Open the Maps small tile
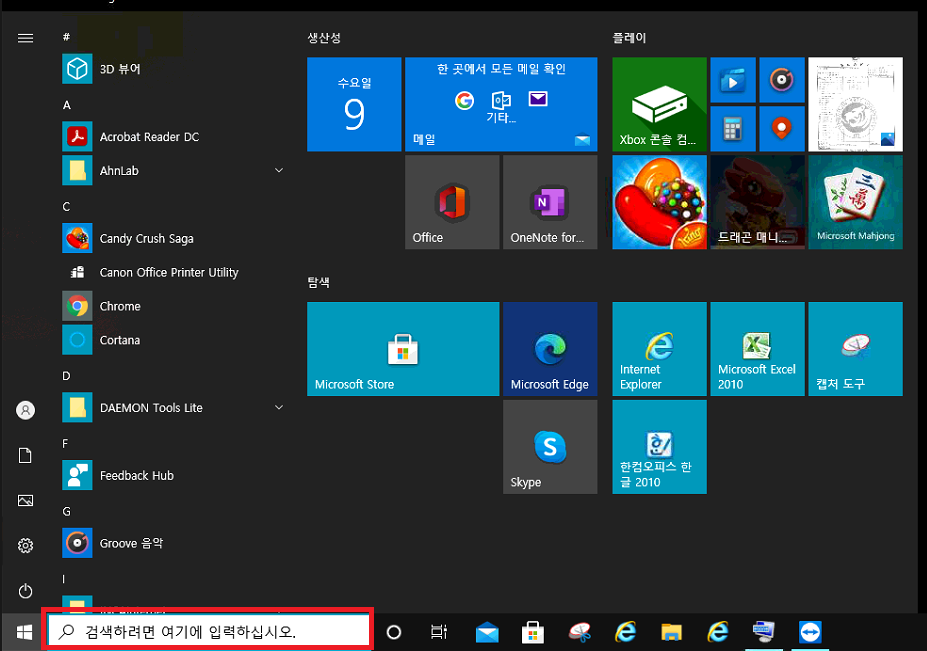 (782, 128)
